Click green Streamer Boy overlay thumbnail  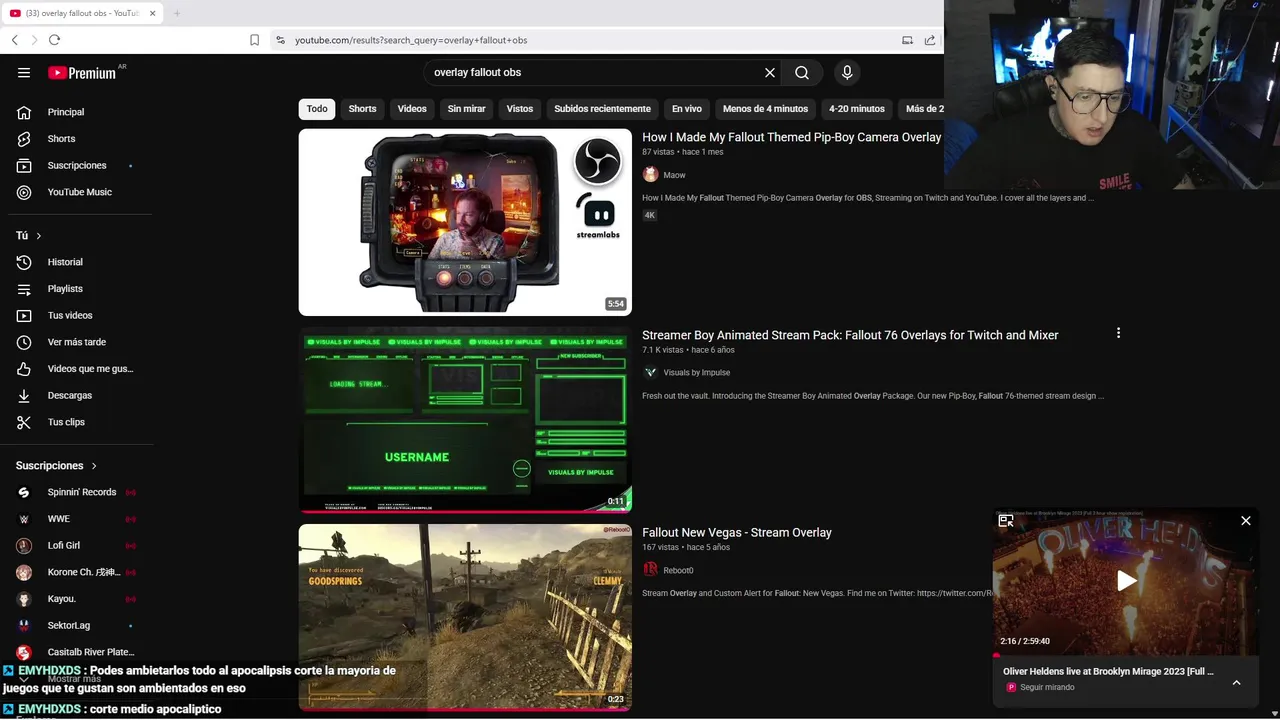tap(465, 420)
